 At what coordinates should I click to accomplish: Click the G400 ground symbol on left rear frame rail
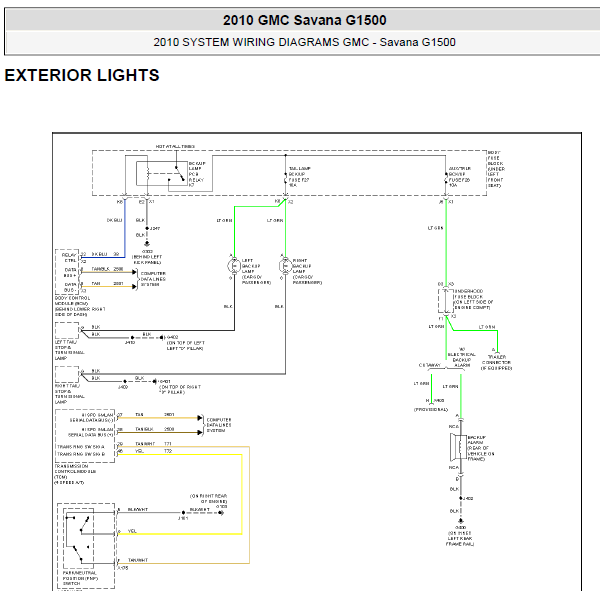(x=461, y=521)
